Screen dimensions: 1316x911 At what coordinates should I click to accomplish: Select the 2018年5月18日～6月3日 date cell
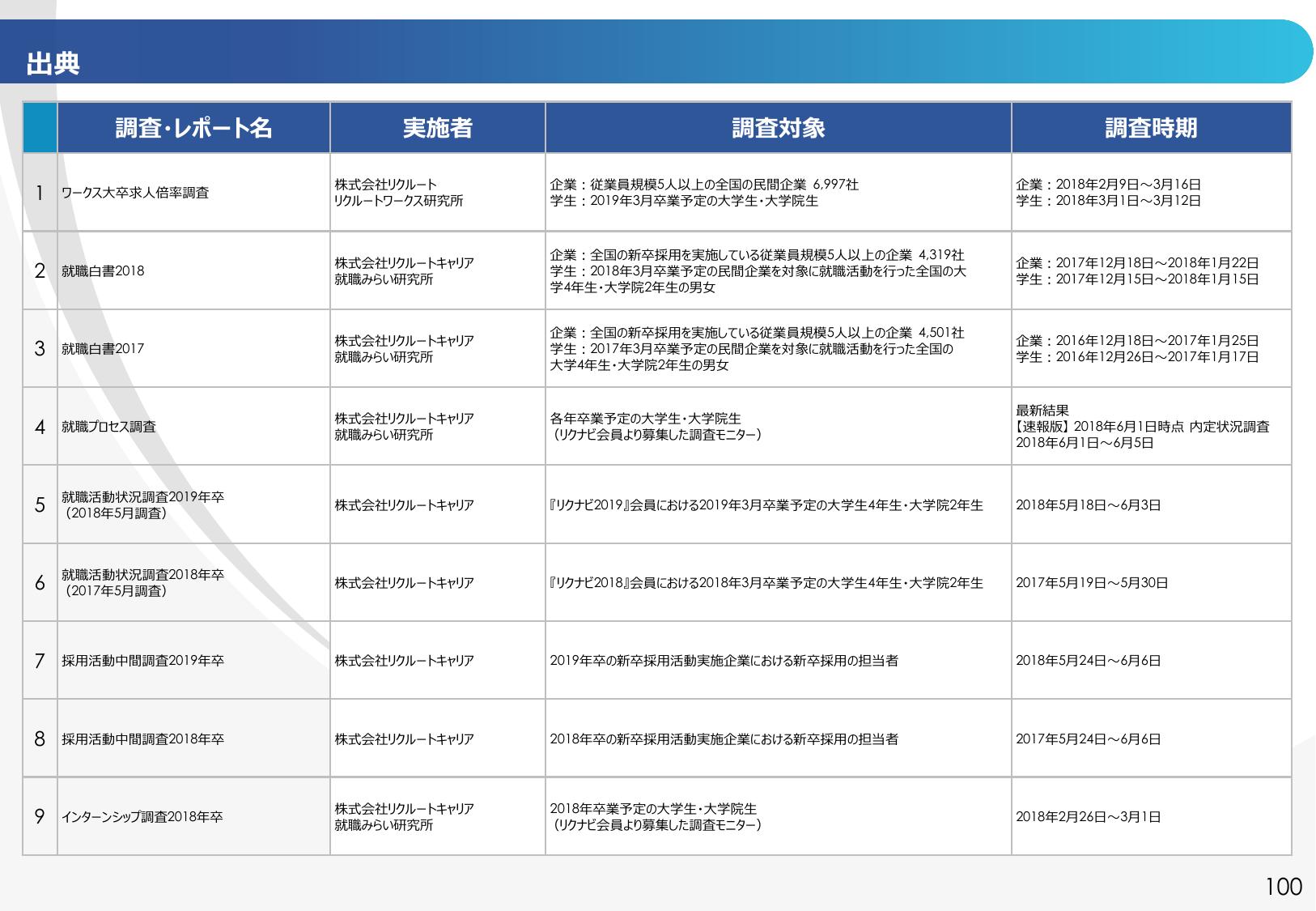(1088, 505)
